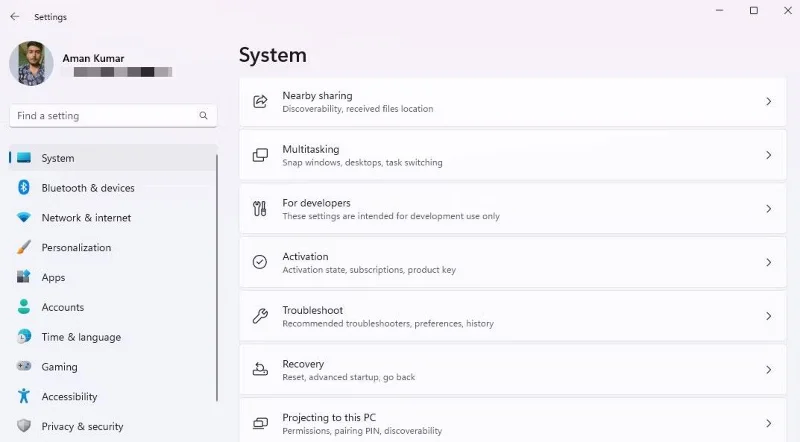Click the Accessibility figure icon
800x442 pixels.
tap(24, 396)
